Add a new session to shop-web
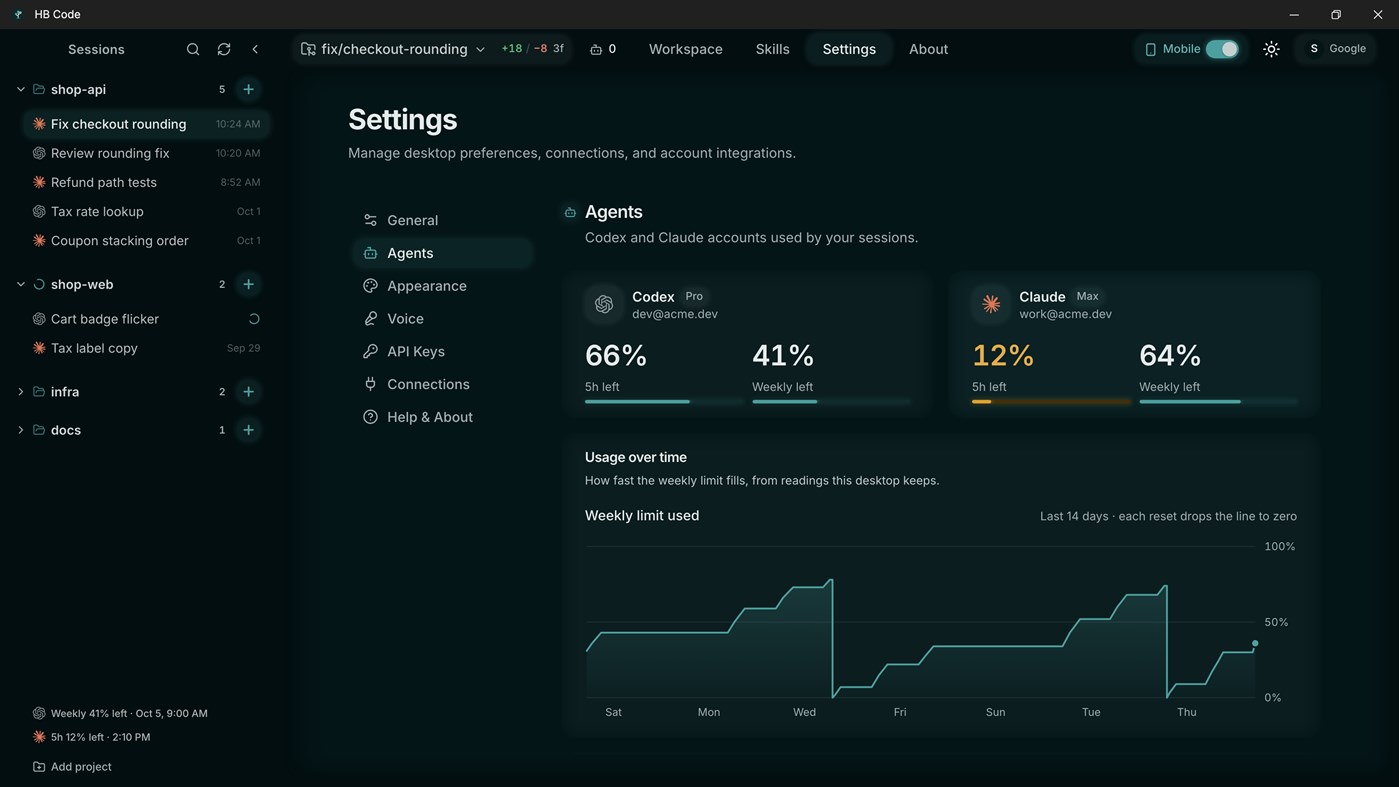Image resolution: width=1399 pixels, height=787 pixels. 248,284
